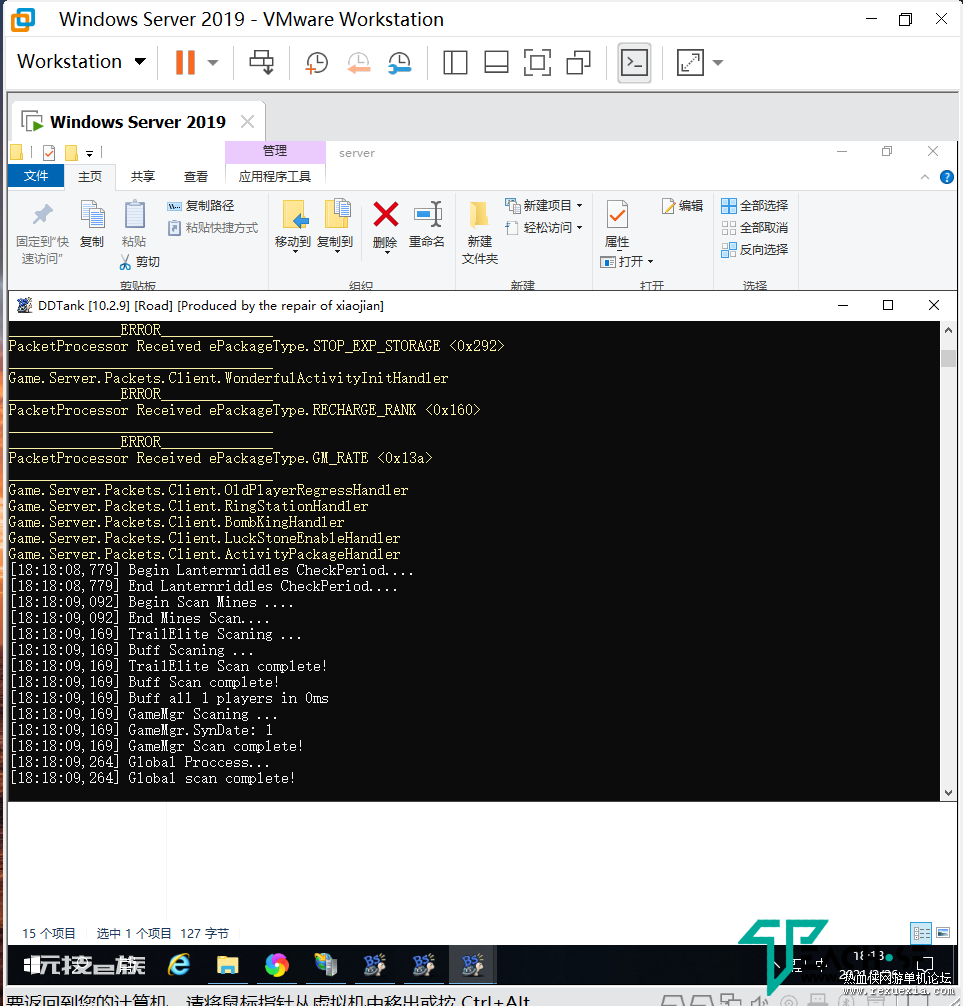The height and width of the screenshot is (1006, 963).
Task: Switch Explorer to large icons view in status bar
Action: coord(943,933)
